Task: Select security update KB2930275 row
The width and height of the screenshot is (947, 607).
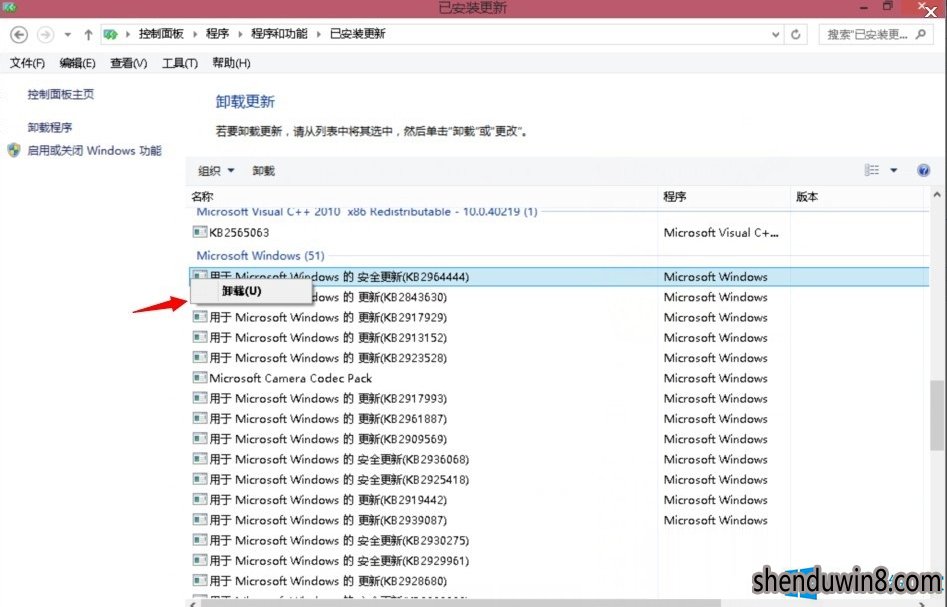Action: tap(559, 541)
